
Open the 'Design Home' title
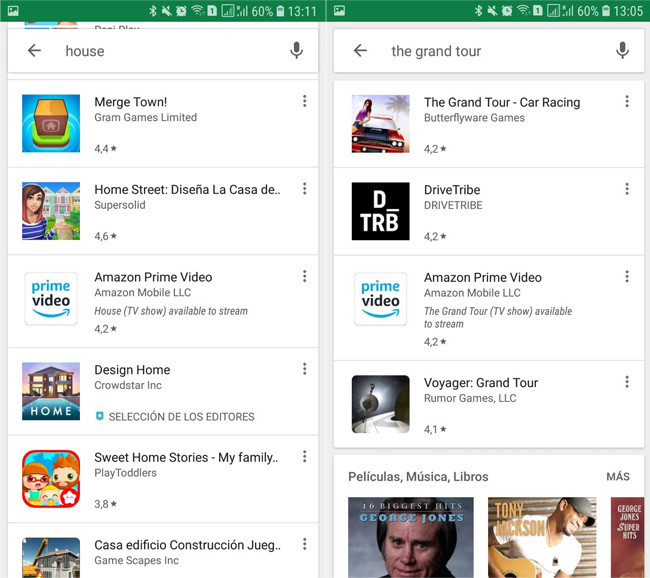coord(132,370)
